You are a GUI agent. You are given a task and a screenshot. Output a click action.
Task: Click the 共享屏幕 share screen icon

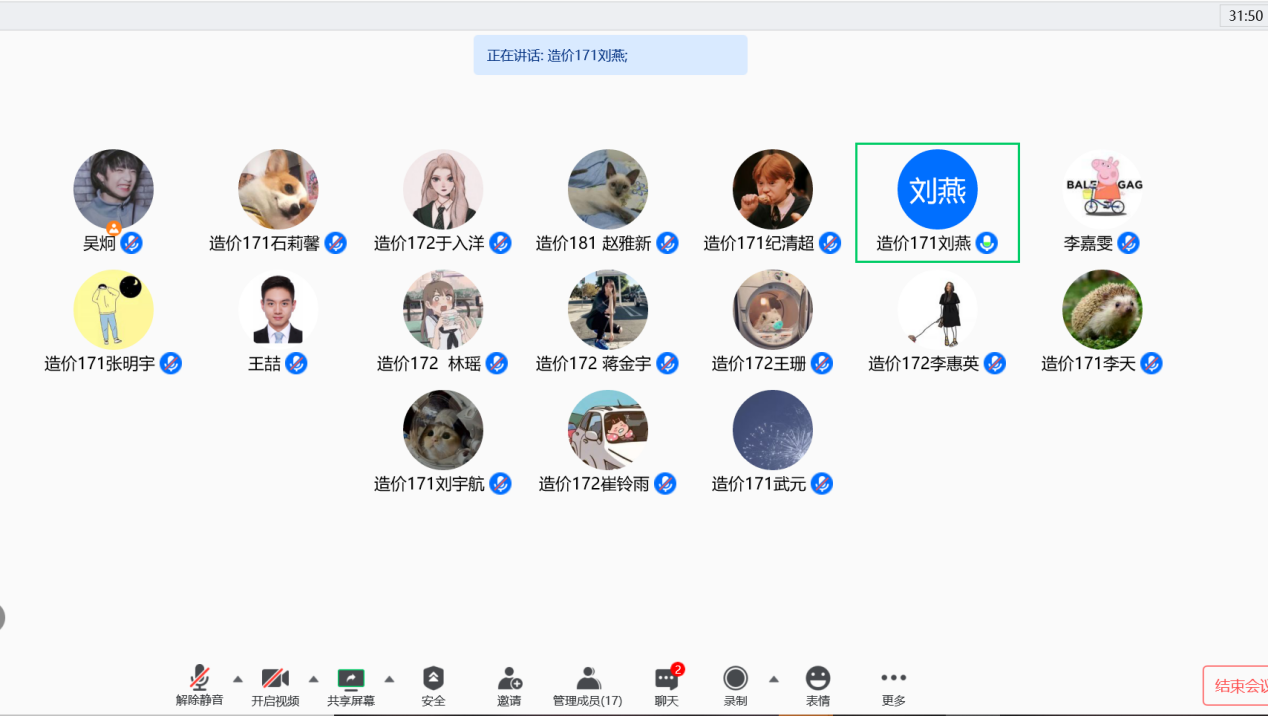click(351, 680)
